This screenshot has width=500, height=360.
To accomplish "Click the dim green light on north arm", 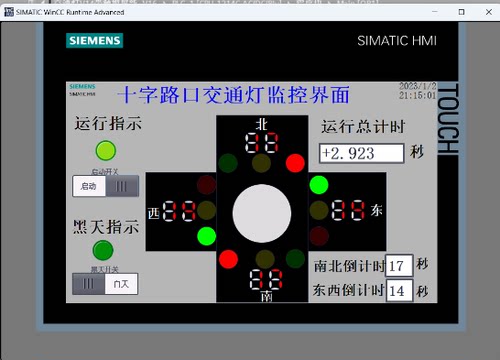I will click(228, 163).
